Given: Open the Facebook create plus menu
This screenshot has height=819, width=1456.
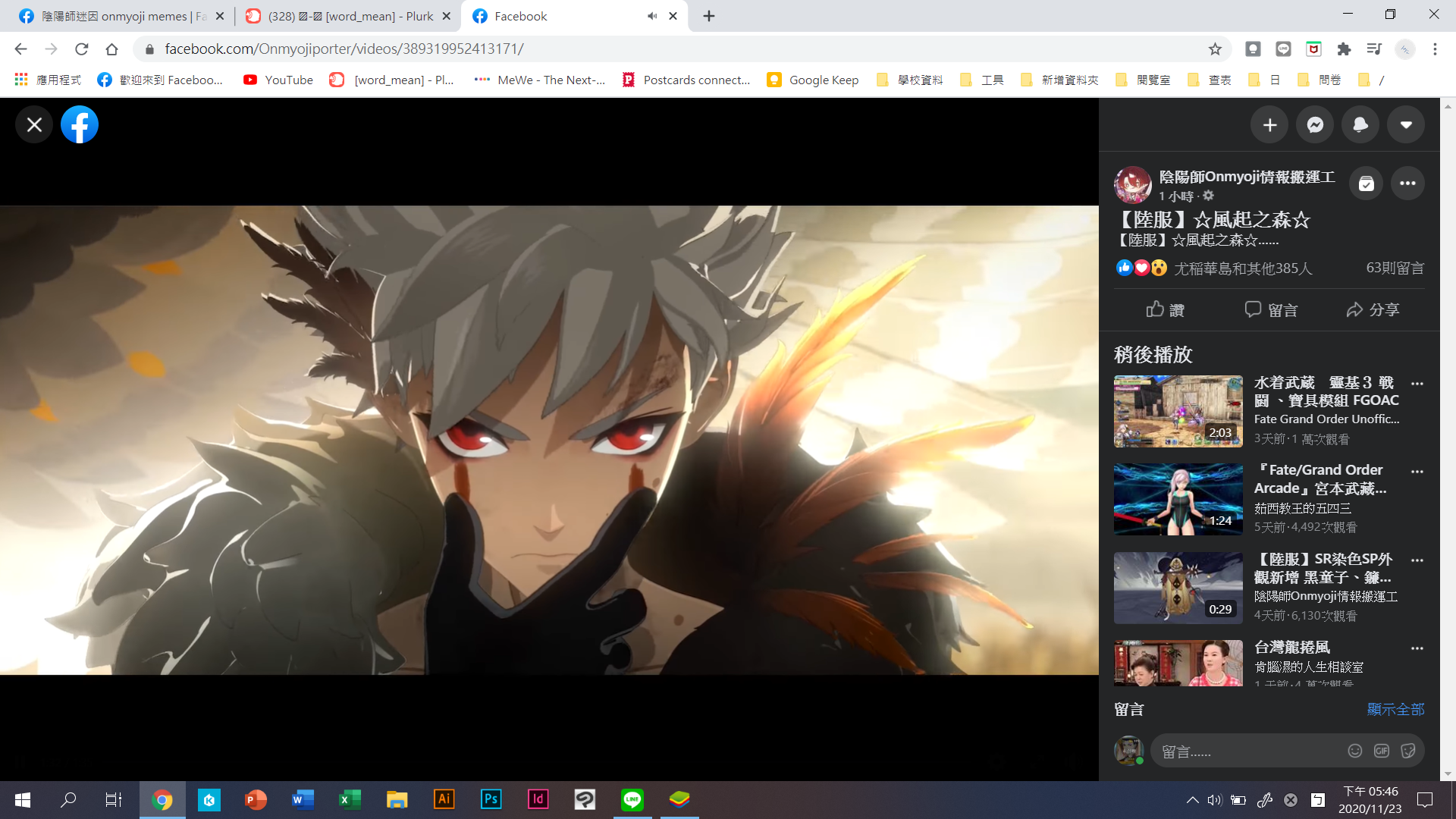Looking at the screenshot, I should coord(1270,125).
